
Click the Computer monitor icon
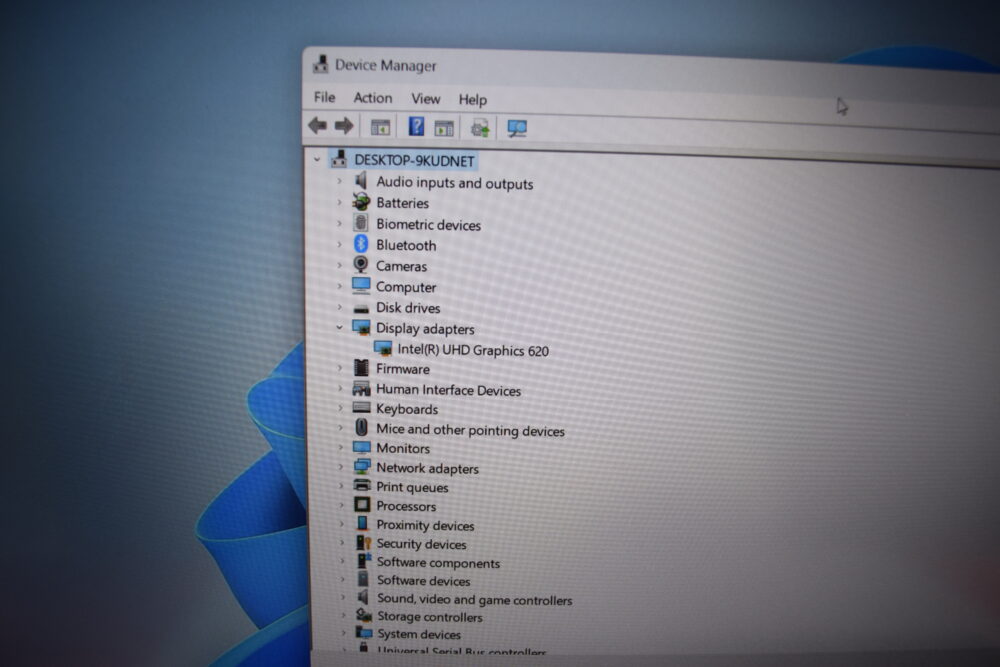(x=361, y=285)
